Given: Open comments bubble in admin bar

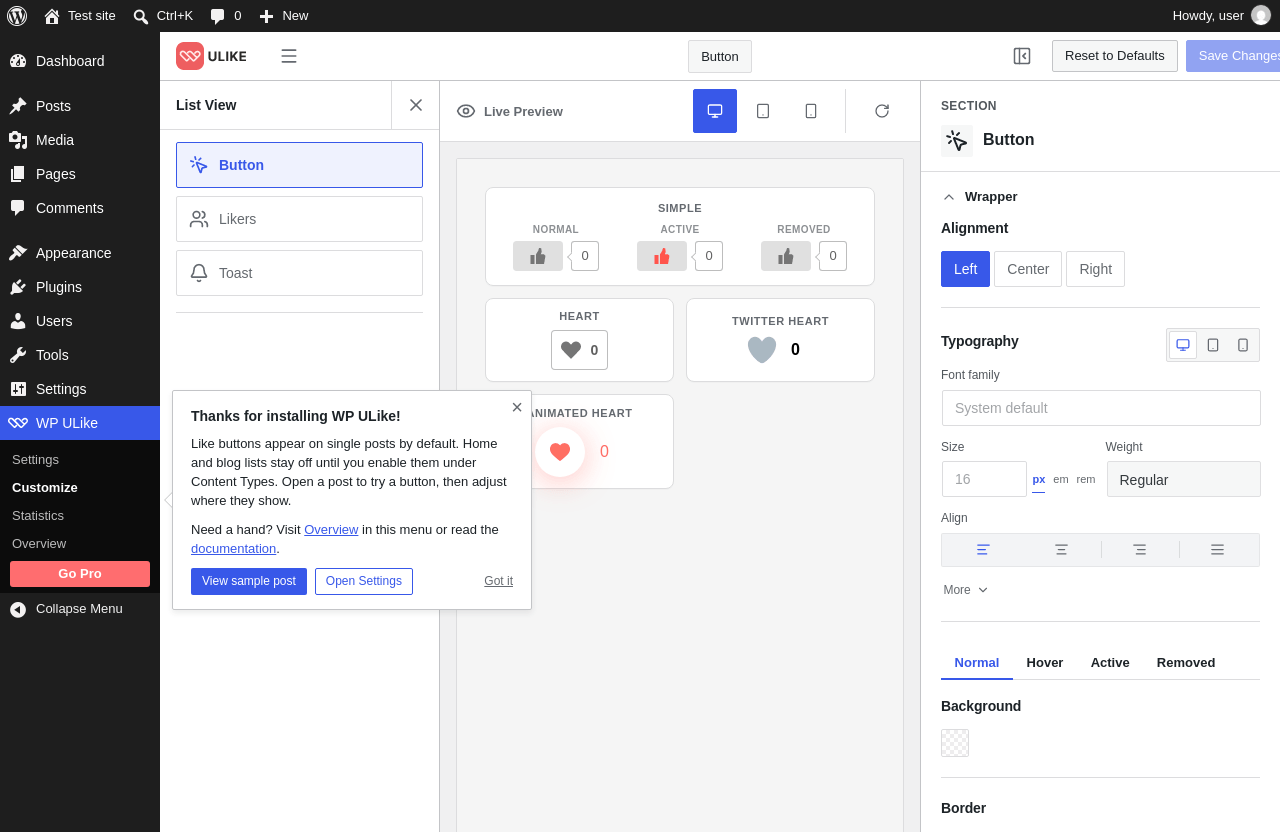Looking at the screenshot, I should (x=226, y=16).
